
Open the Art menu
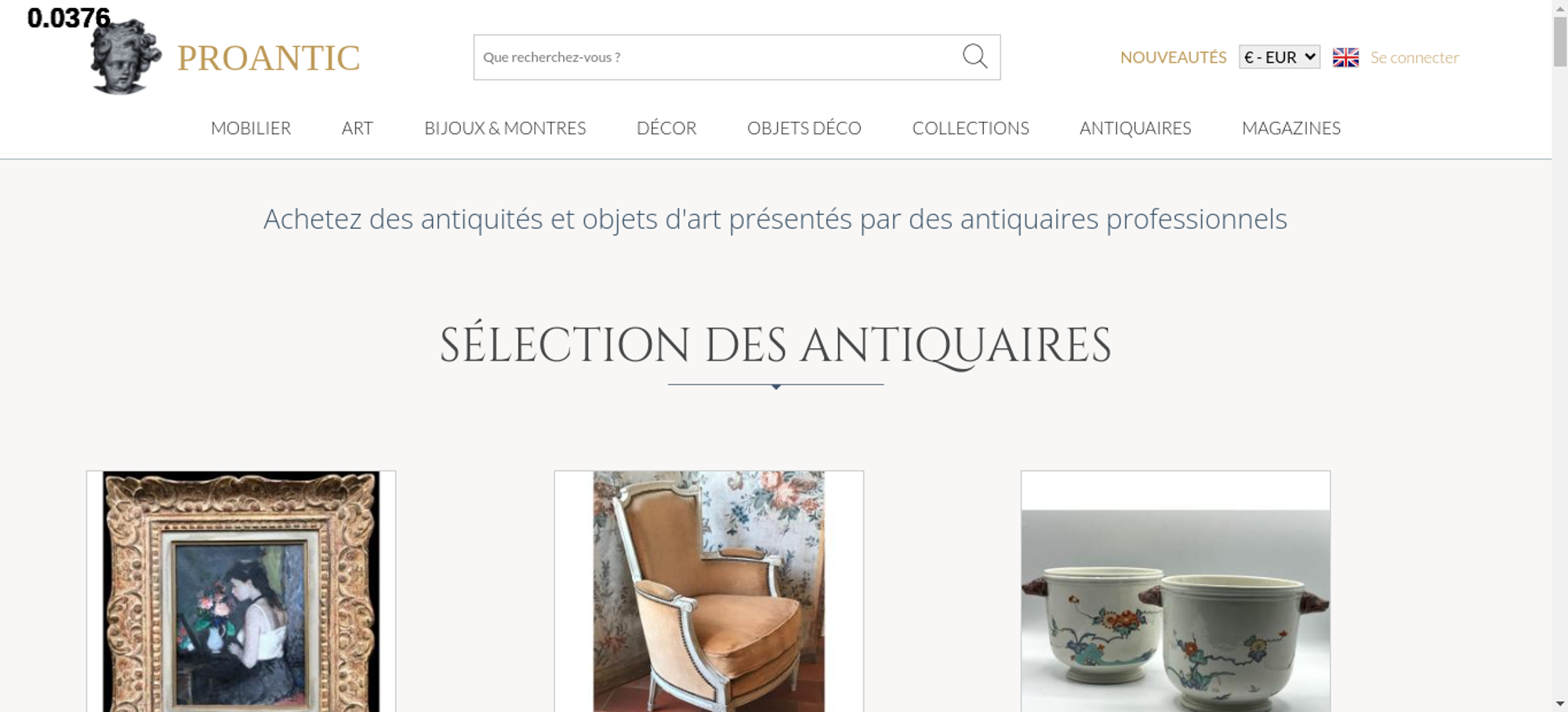(x=358, y=128)
